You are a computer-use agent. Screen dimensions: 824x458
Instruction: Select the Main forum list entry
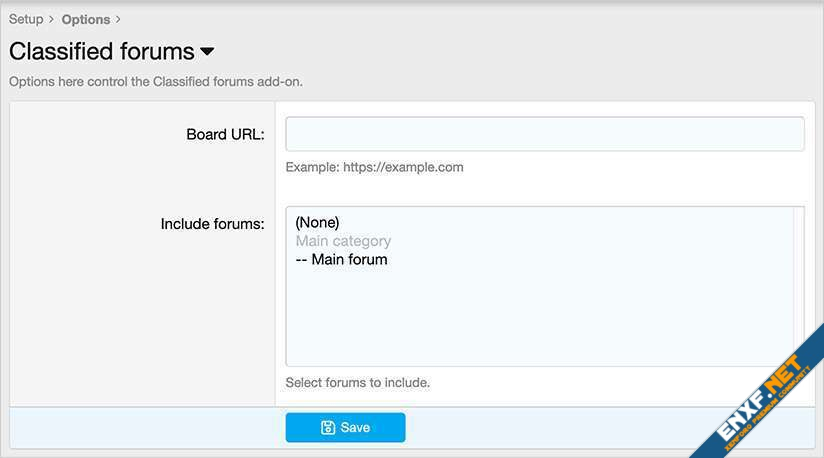(x=342, y=260)
